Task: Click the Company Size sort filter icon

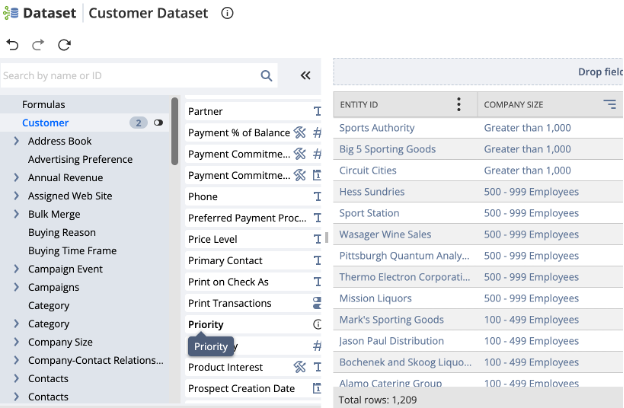Action: point(609,104)
